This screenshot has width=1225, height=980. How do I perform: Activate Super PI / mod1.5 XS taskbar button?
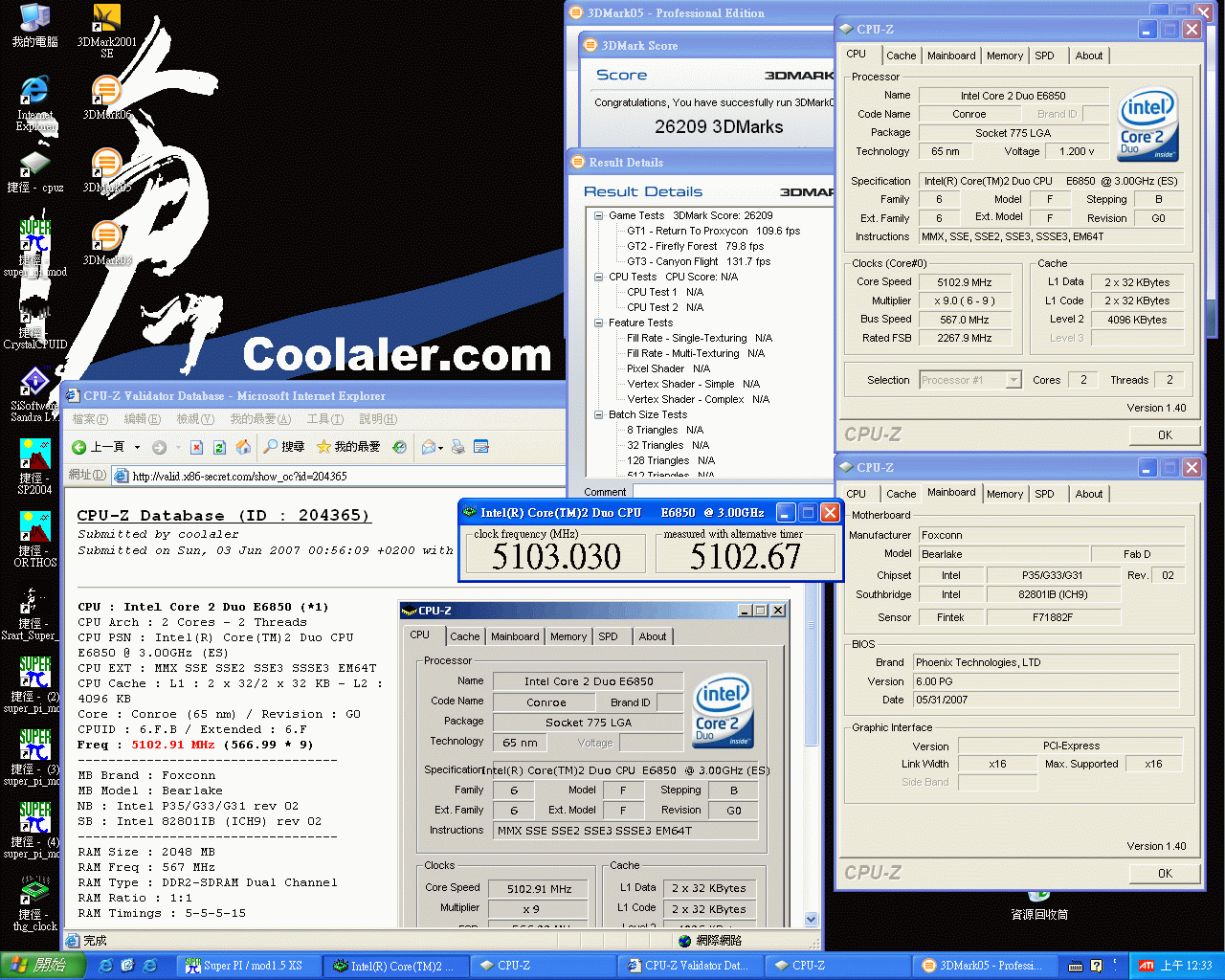tap(250, 966)
